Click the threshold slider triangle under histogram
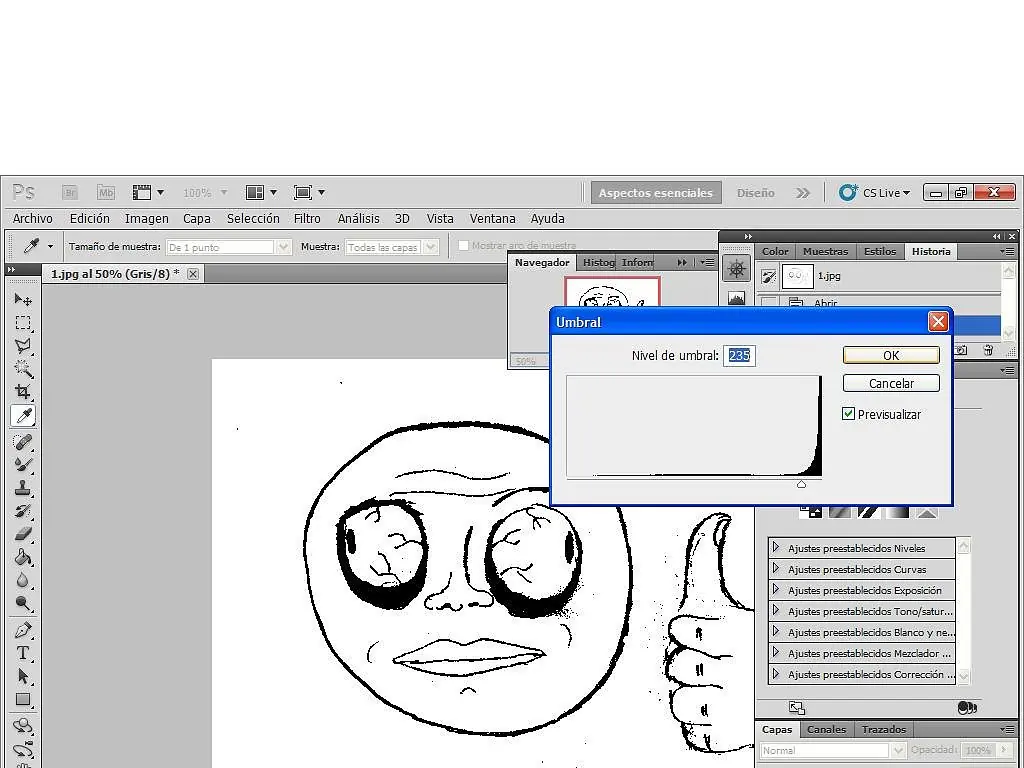The height and width of the screenshot is (768, 1024). [801, 484]
